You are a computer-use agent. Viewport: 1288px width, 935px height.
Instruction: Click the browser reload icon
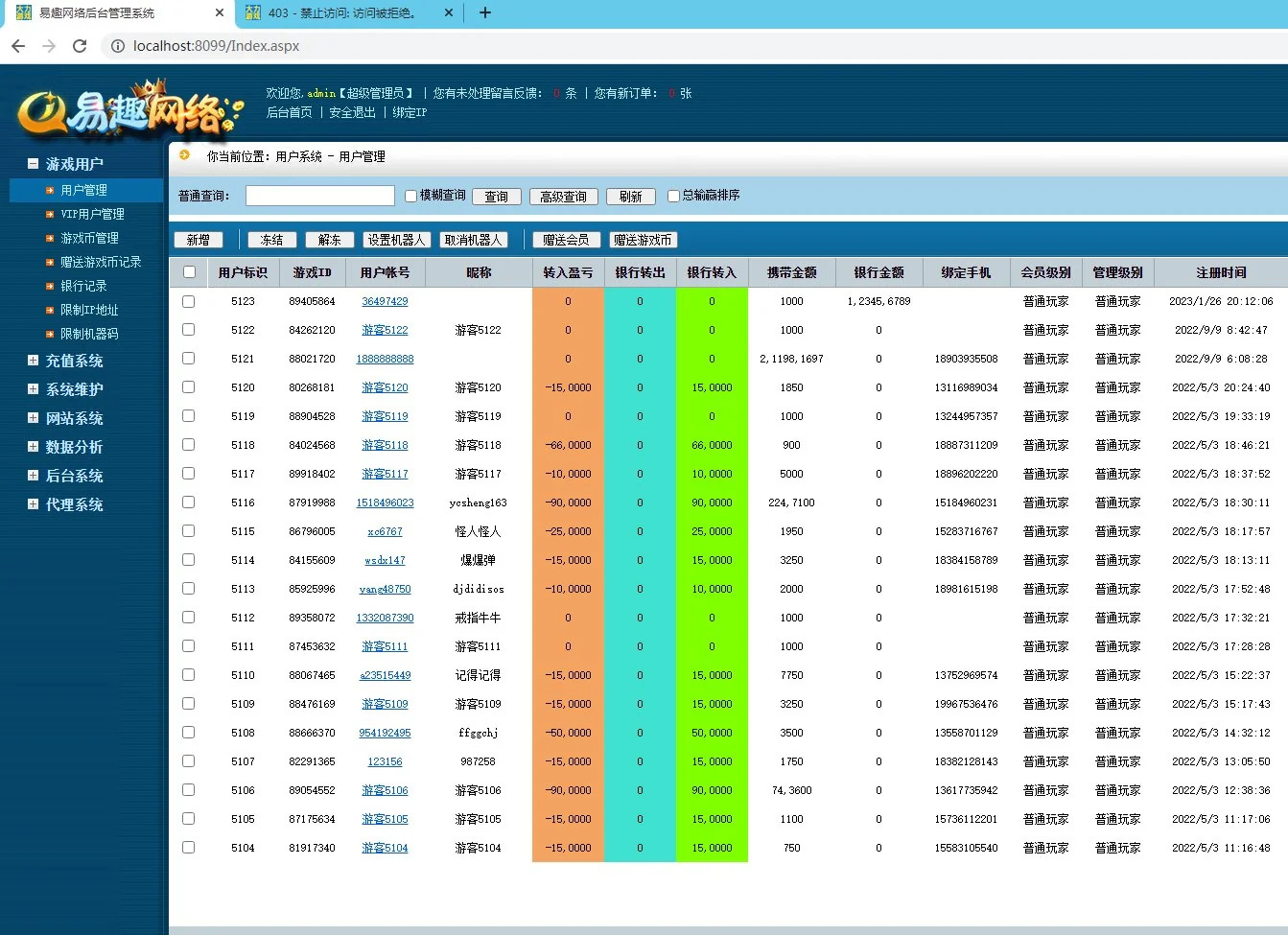point(80,46)
